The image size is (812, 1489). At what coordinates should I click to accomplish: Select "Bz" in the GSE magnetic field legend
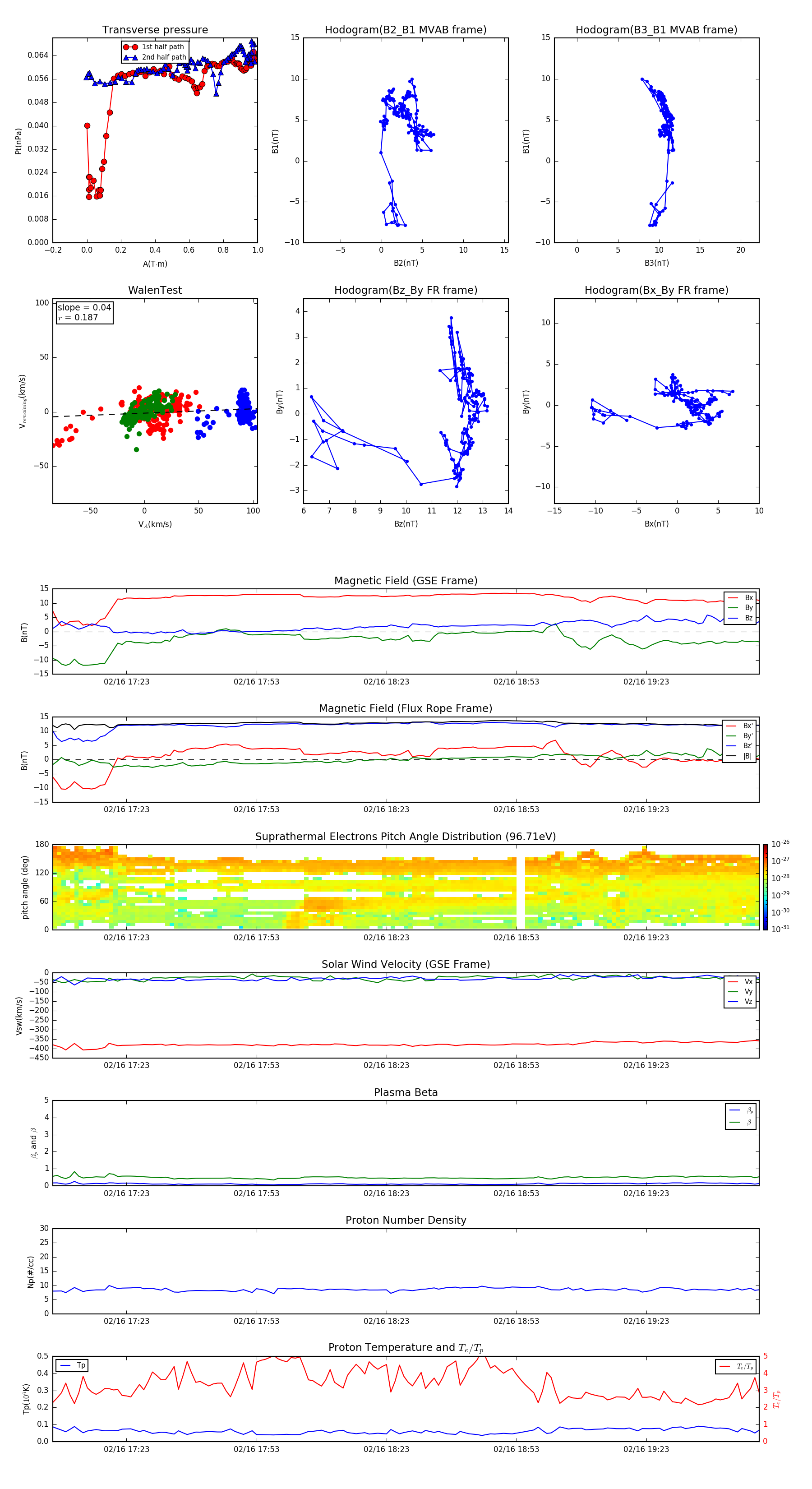[741, 618]
